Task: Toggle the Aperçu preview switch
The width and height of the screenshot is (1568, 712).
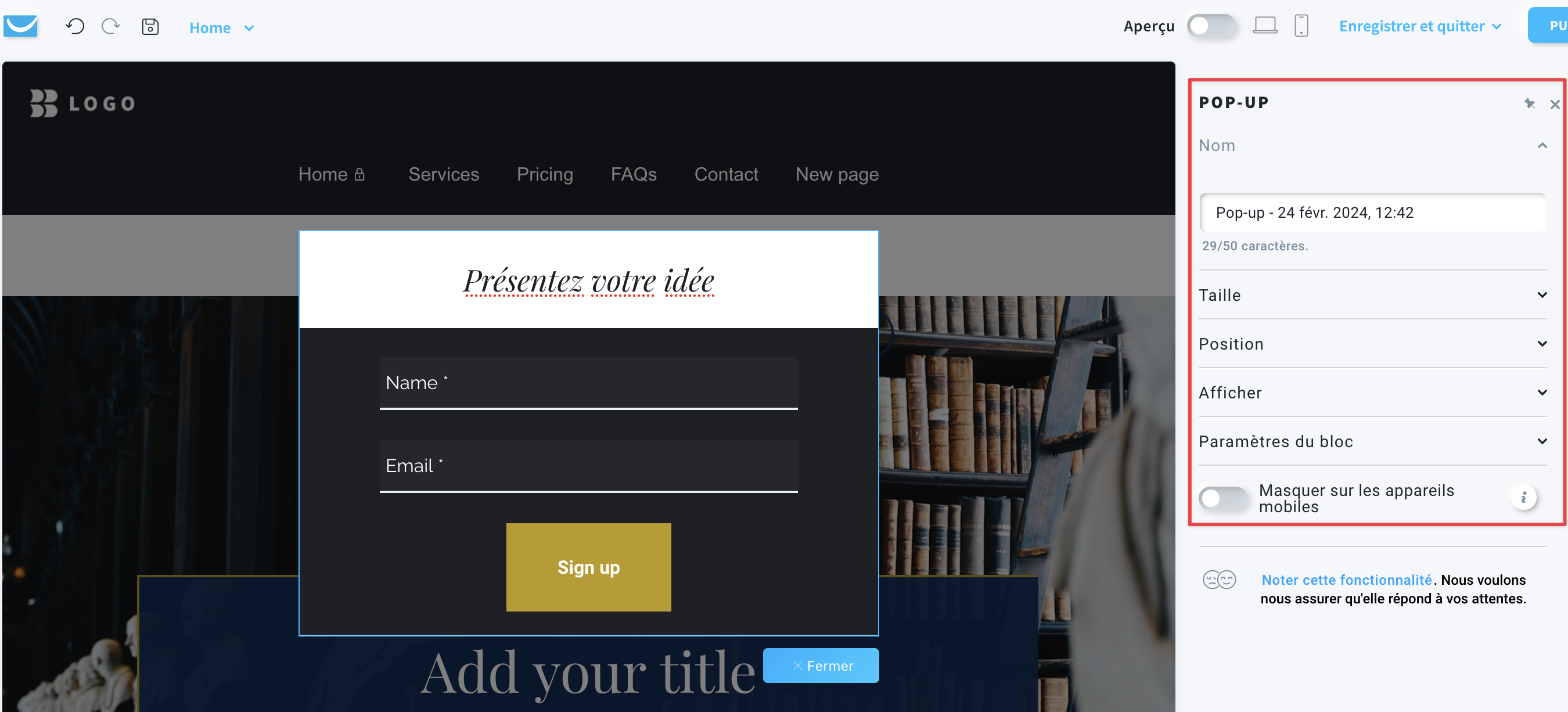Action: [x=1211, y=26]
